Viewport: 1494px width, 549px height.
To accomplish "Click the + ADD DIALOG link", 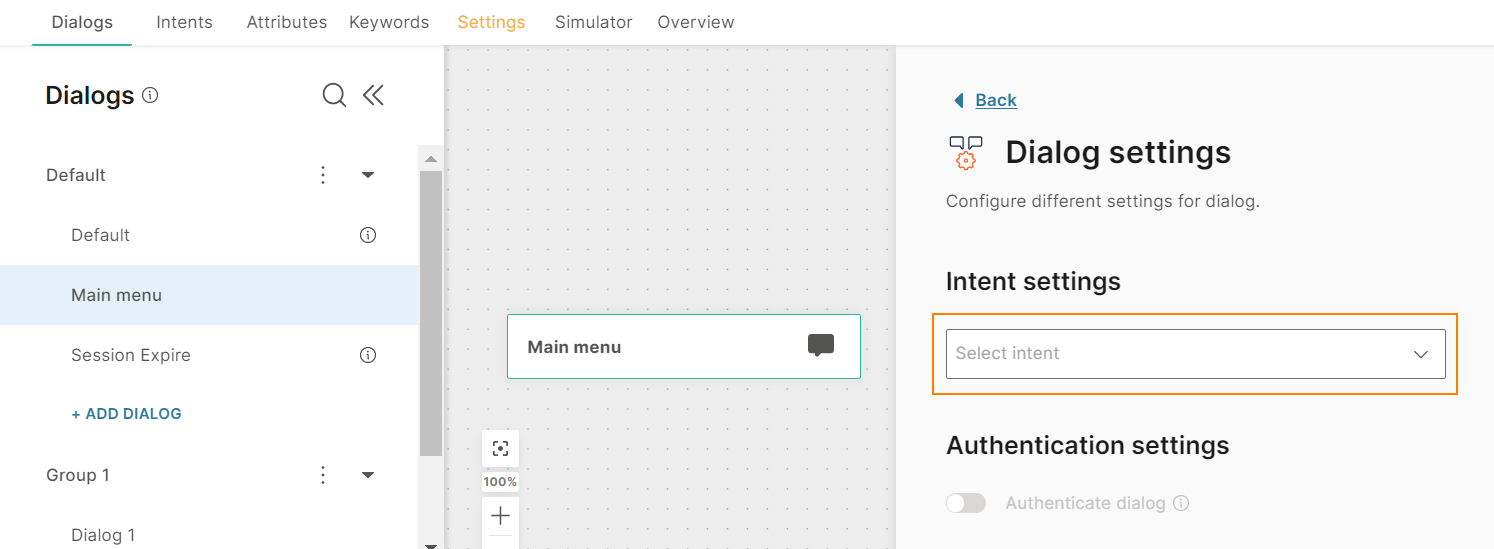I will coord(126,413).
